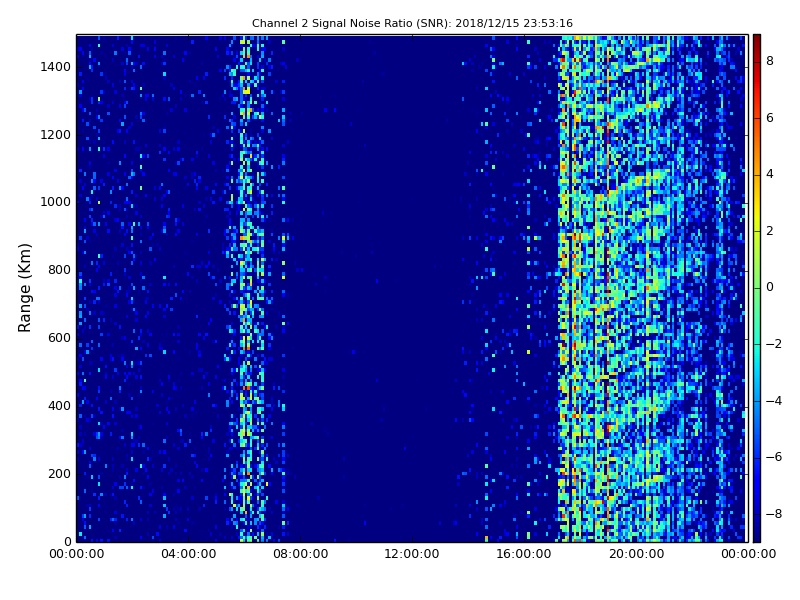
Task: Click the 'Range (Km)' y-axis label
Action: point(24,288)
